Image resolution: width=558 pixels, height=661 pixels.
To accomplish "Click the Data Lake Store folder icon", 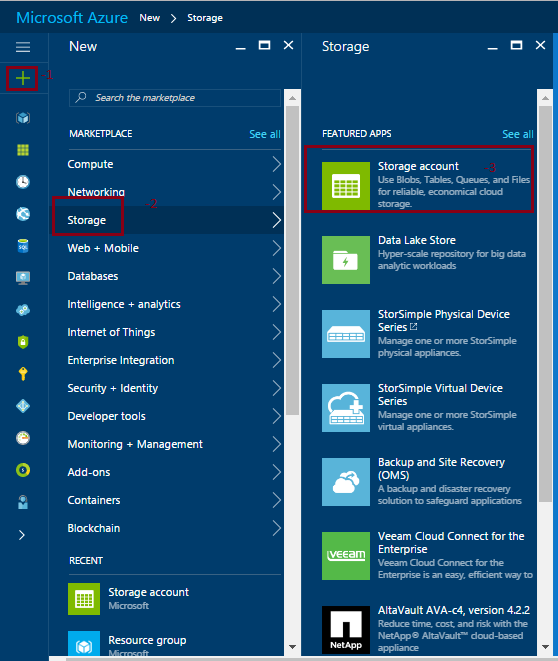I will tap(346, 260).
